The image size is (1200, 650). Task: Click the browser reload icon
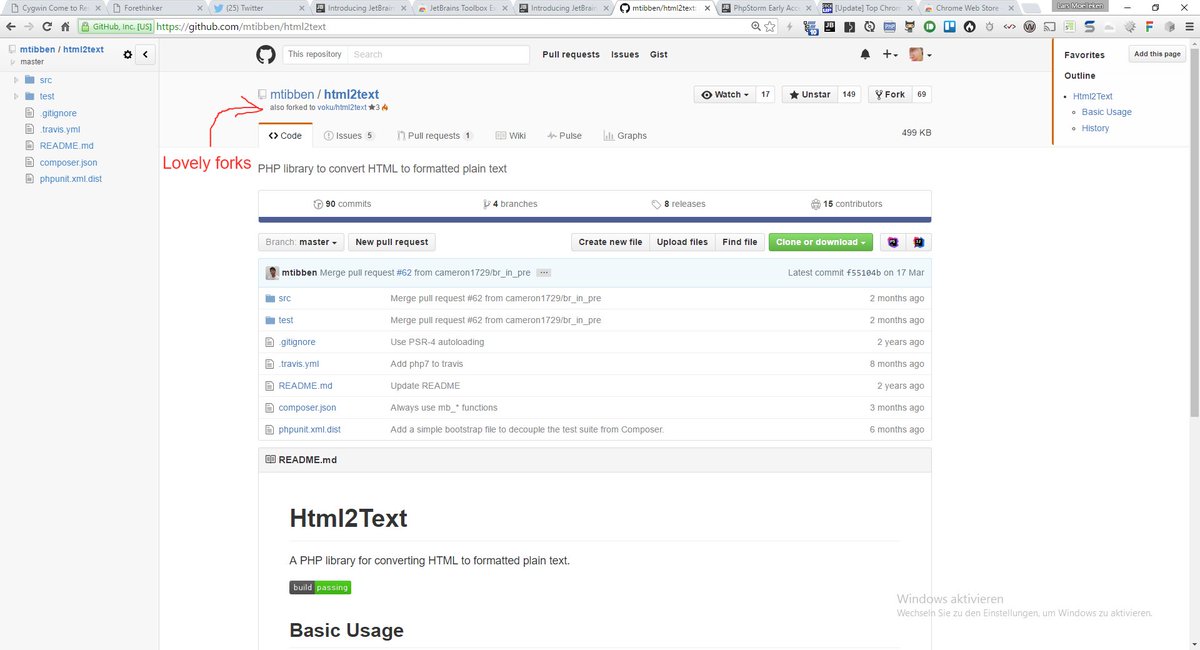(45, 26)
